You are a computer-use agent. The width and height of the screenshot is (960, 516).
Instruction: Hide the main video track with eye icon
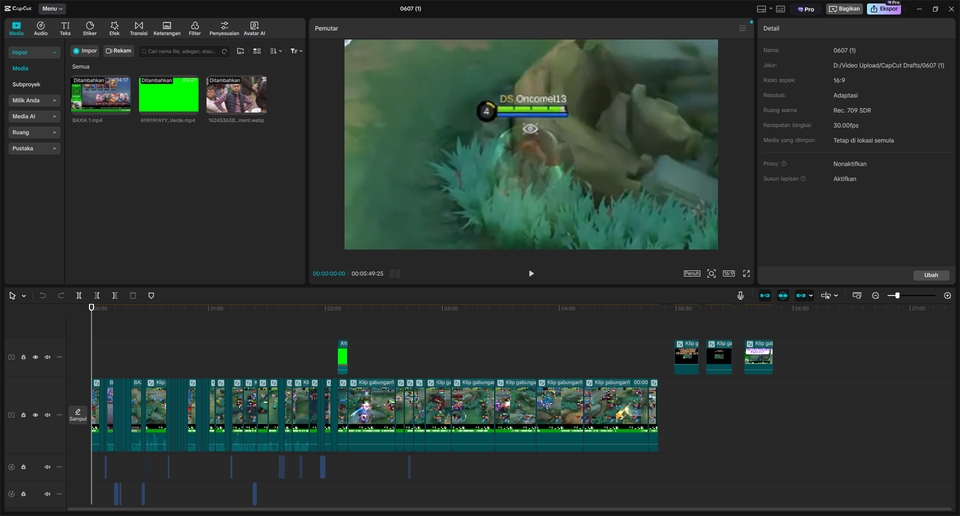pos(36,415)
